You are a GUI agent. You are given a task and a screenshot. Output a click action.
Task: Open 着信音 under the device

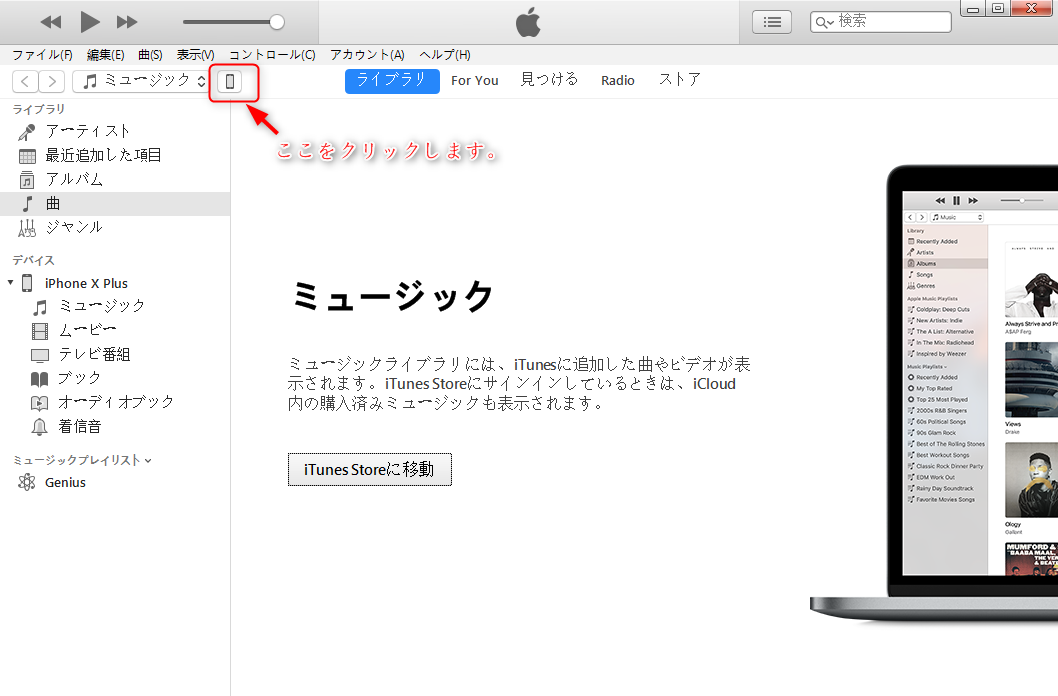coord(80,426)
